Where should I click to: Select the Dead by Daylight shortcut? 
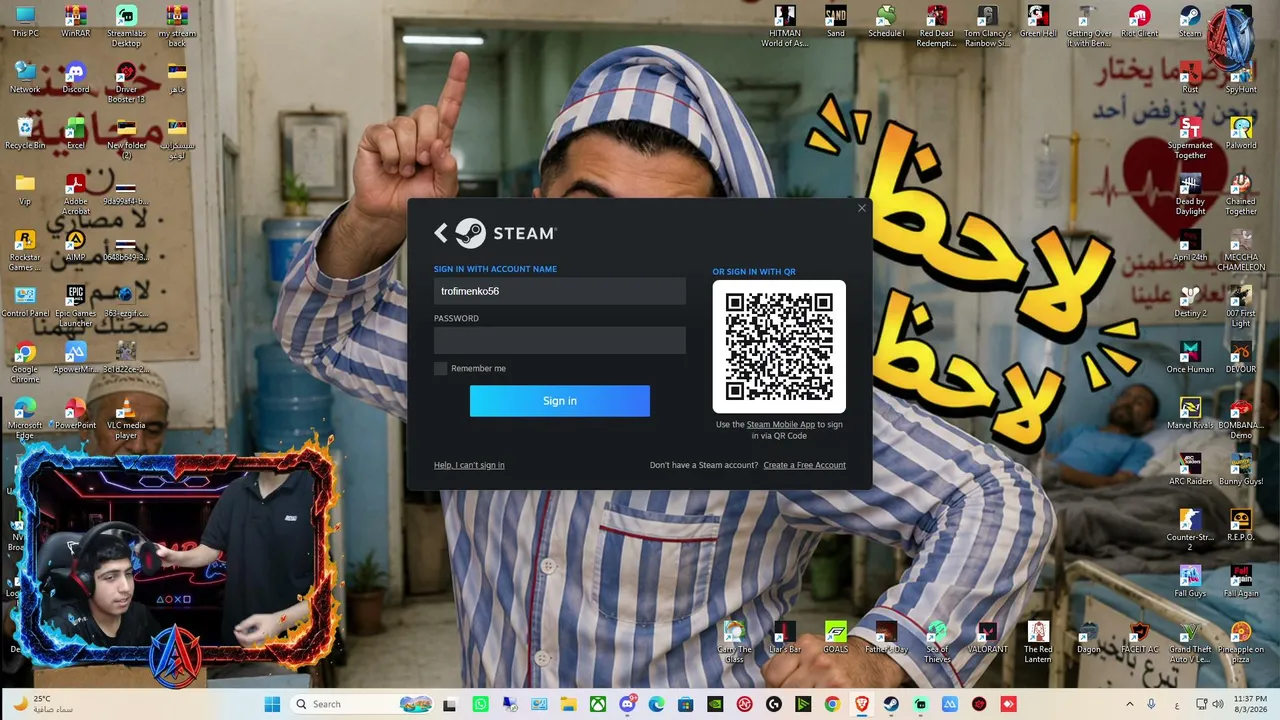coord(1190,195)
